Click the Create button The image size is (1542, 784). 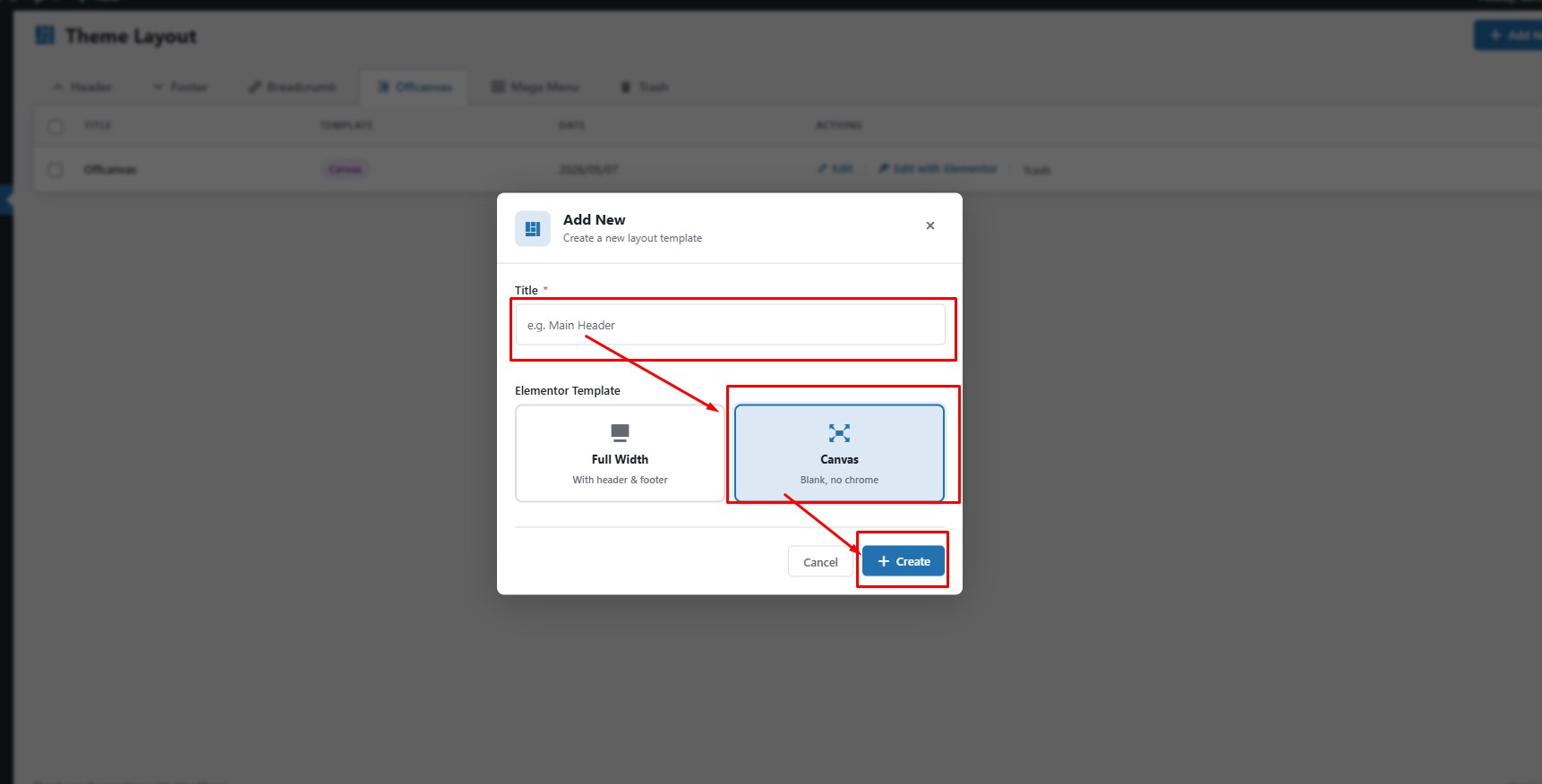(904, 561)
